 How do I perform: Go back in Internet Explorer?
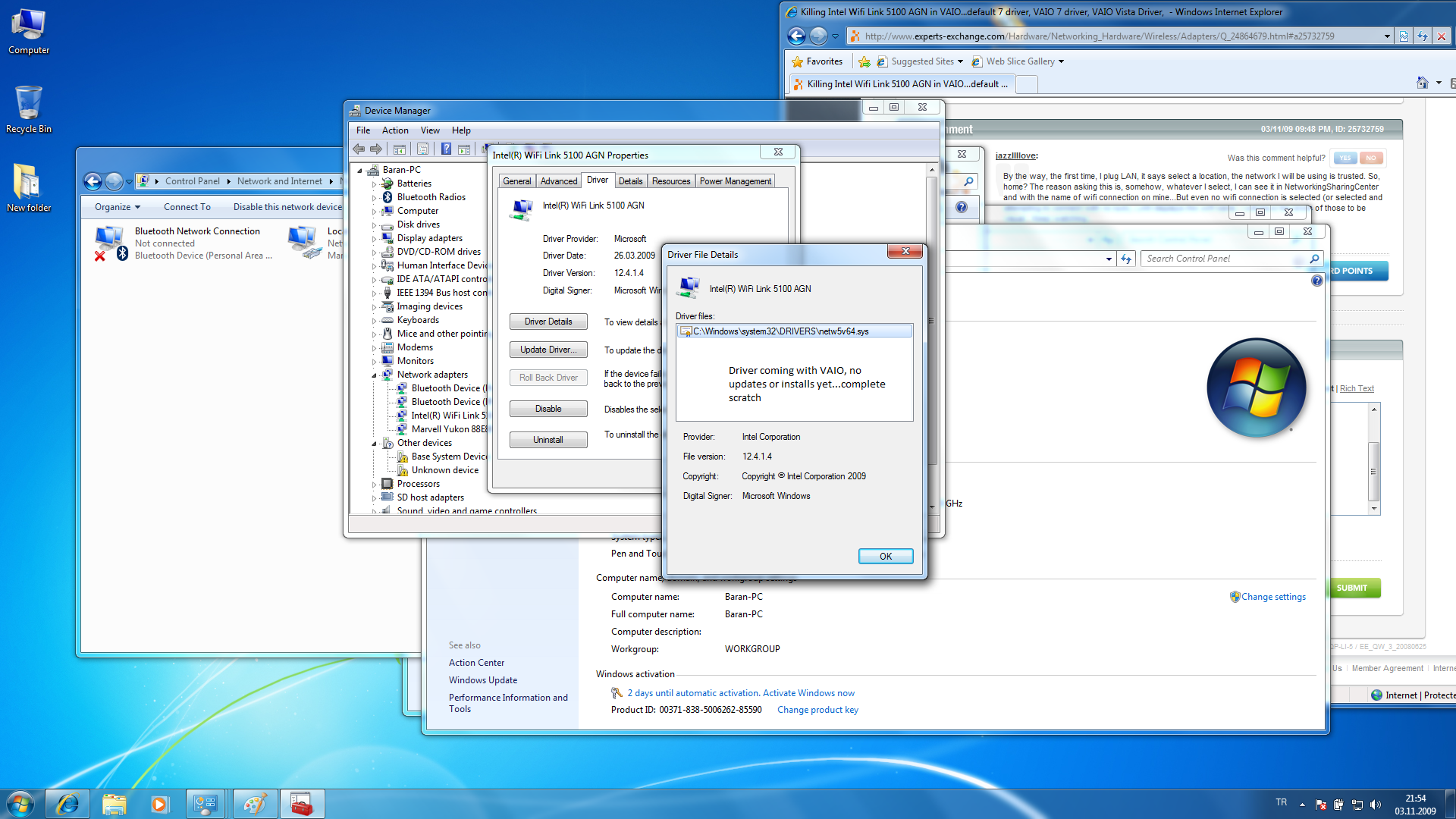(796, 36)
